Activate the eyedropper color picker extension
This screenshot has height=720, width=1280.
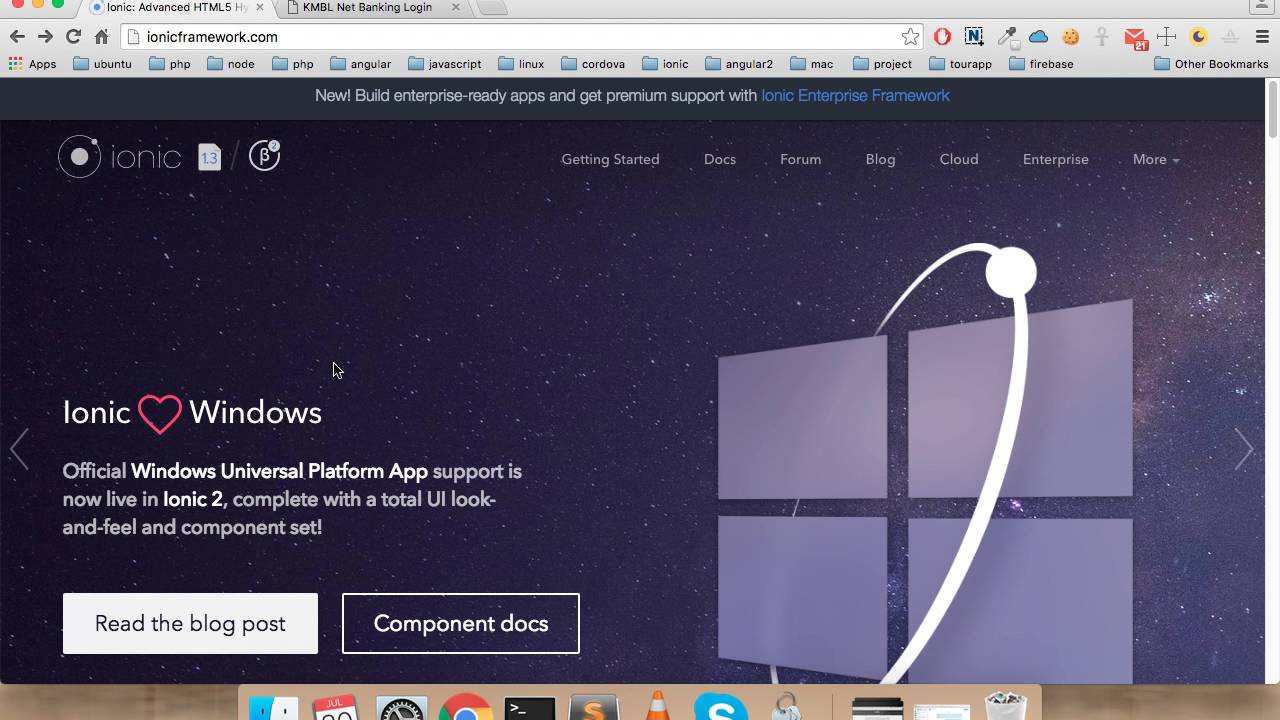coord(1007,37)
